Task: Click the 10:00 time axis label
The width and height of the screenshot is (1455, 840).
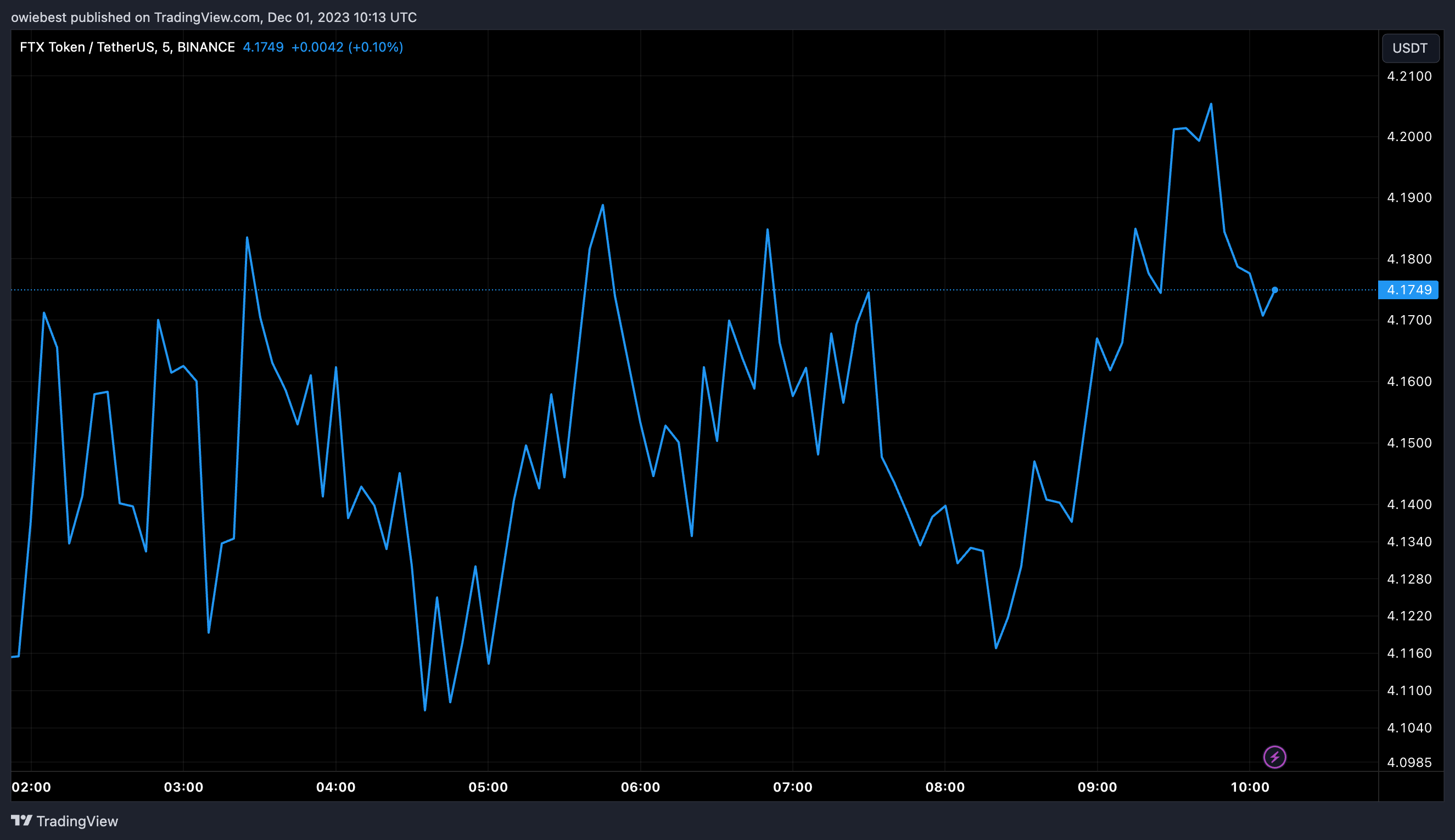Action: click(x=1250, y=787)
